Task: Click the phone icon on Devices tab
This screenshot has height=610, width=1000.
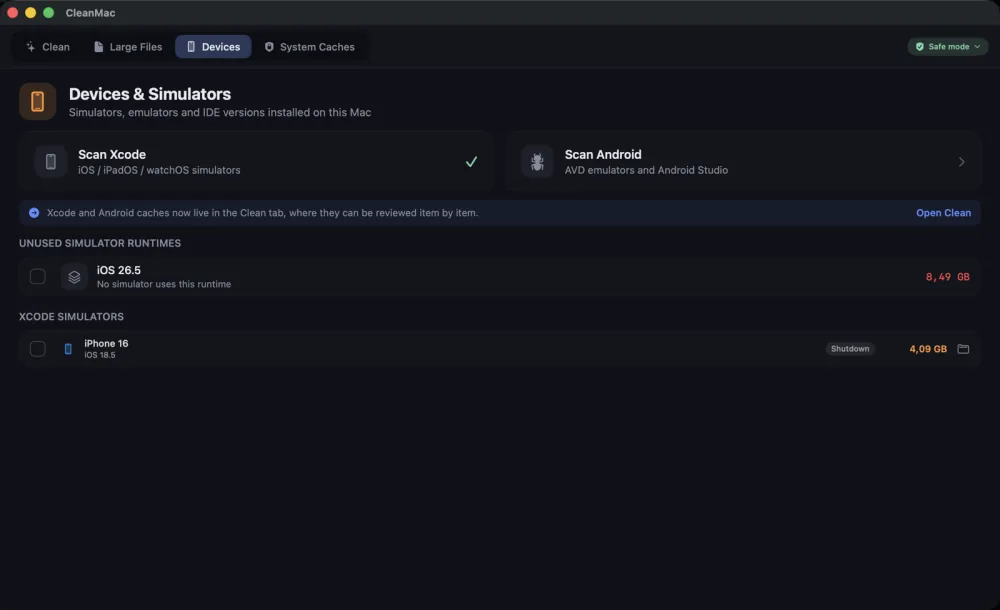Action: [191, 47]
